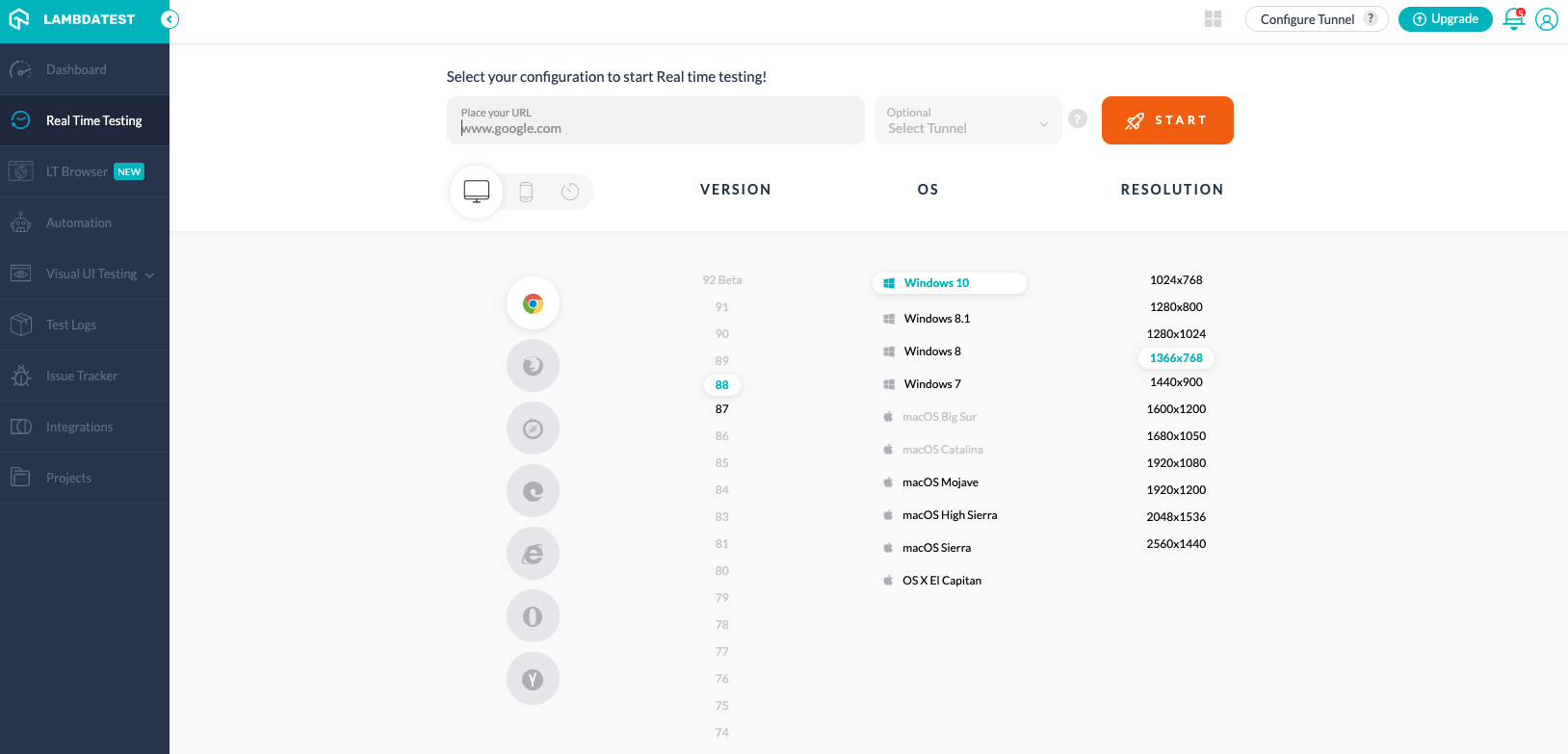
Task: Select version 84
Action: click(722, 490)
